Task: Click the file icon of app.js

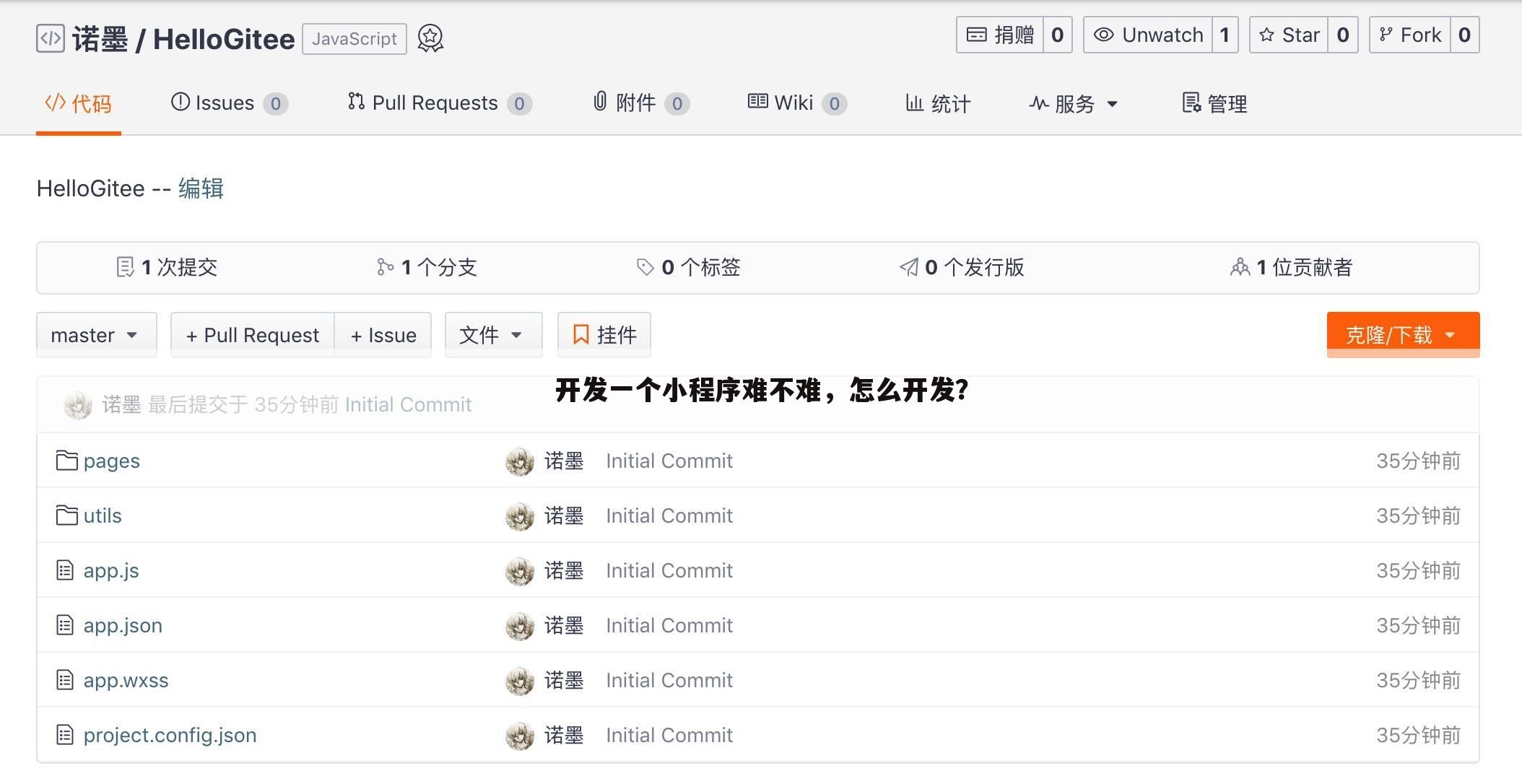Action: 65,570
